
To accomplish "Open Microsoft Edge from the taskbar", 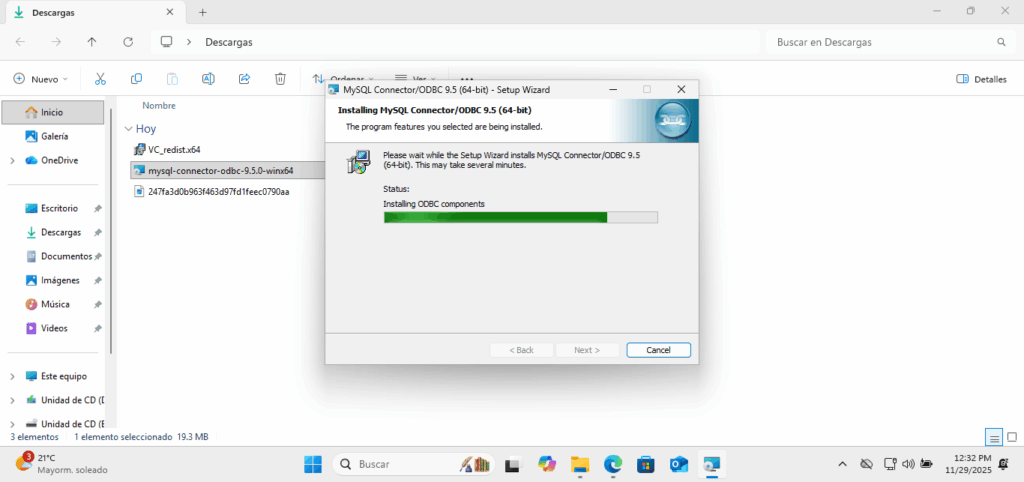I will [612, 464].
